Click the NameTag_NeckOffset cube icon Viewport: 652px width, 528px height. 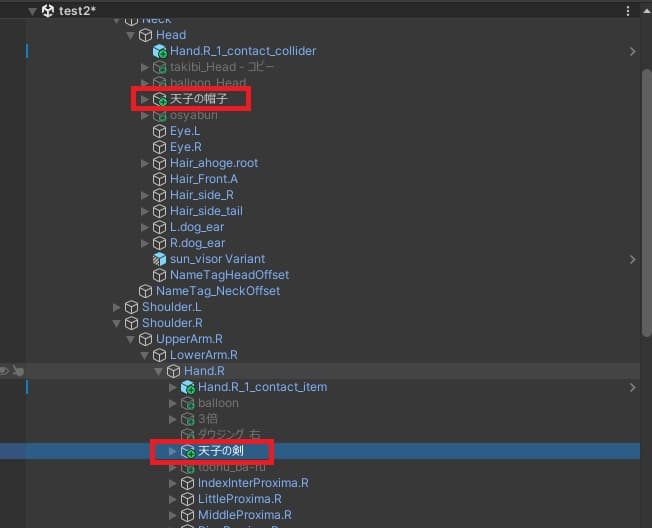(145, 291)
